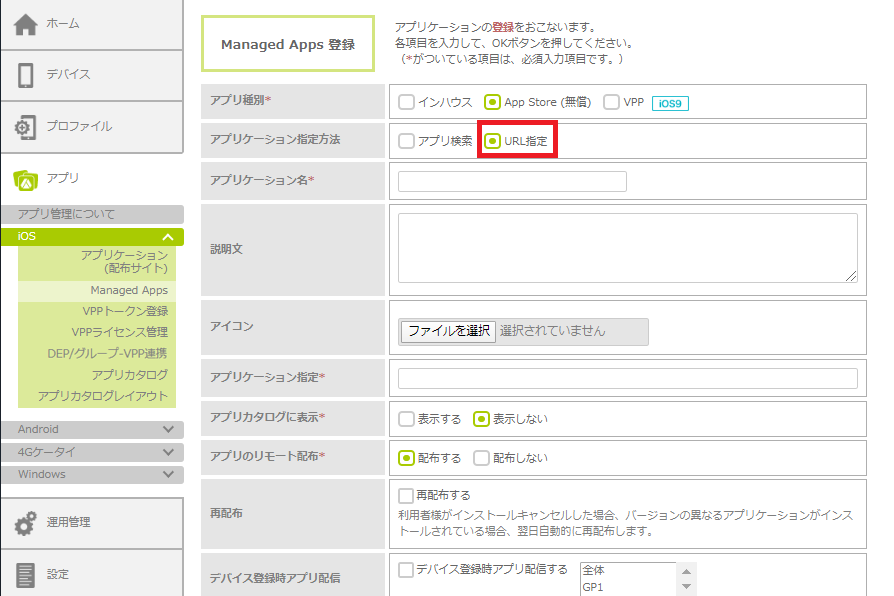
Task: Open the アプリ管理について link
Action: [66, 214]
